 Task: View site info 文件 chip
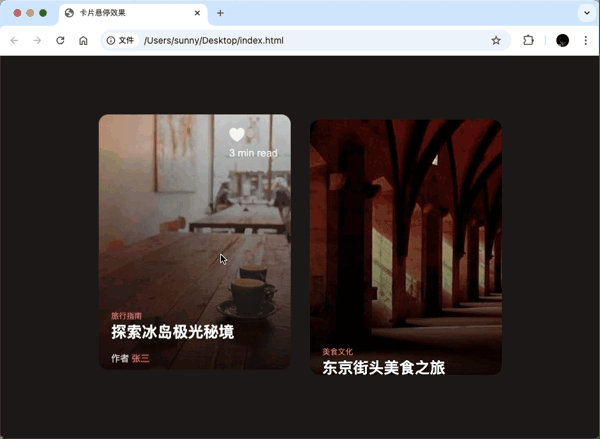click(120, 40)
